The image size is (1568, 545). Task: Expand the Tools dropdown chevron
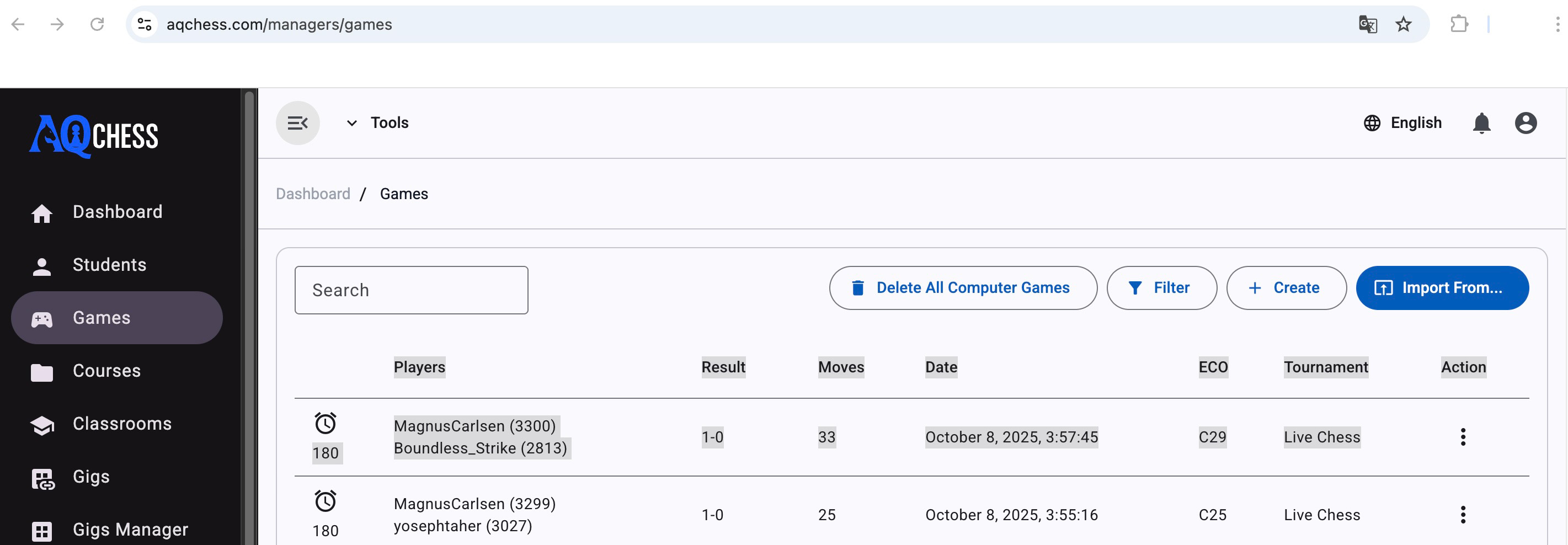351,122
